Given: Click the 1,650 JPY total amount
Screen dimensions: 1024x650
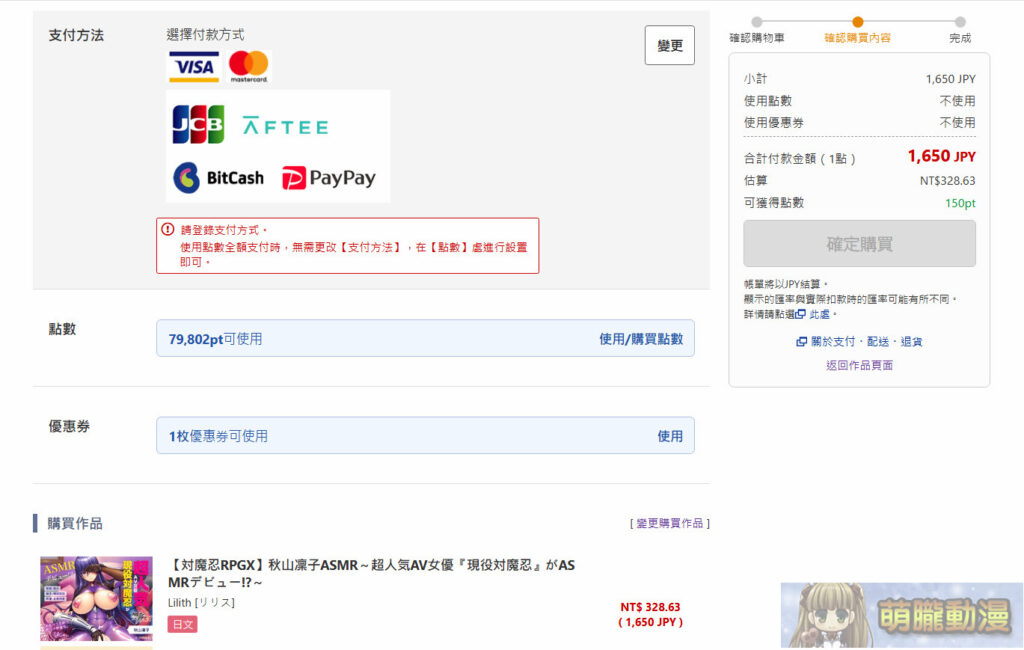Looking at the screenshot, I should (941, 156).
